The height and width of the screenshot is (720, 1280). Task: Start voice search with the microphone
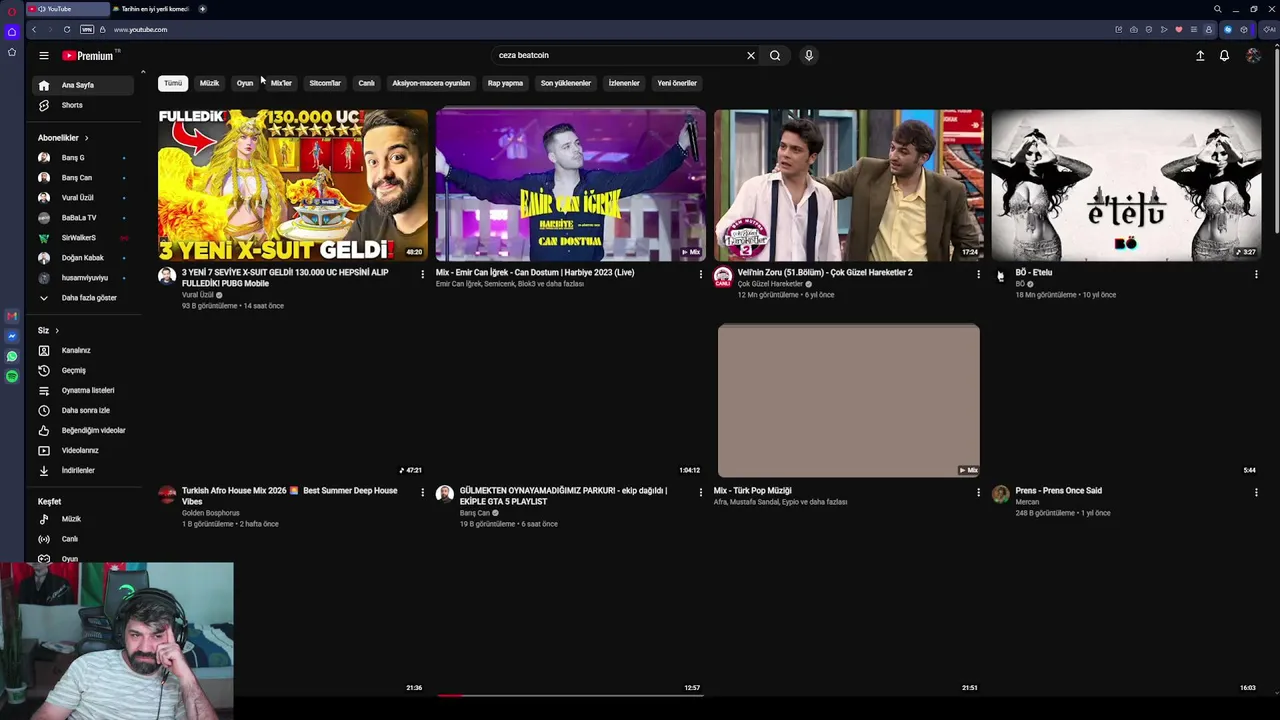[809, 56]
